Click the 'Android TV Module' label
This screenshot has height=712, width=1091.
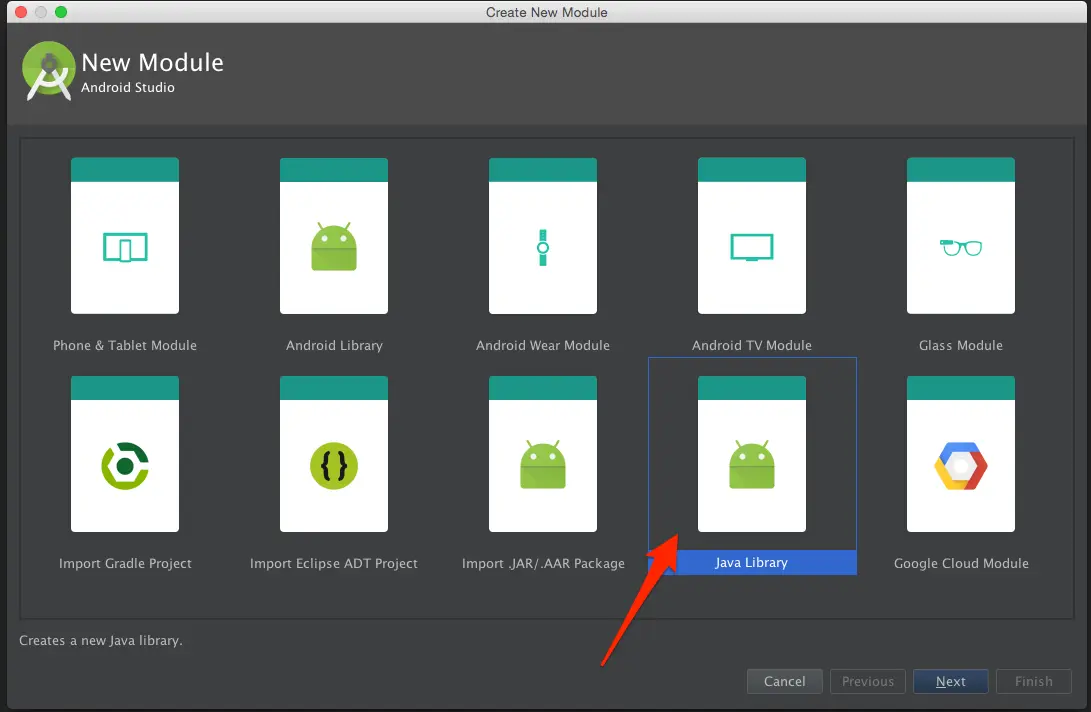coord(752,345)
